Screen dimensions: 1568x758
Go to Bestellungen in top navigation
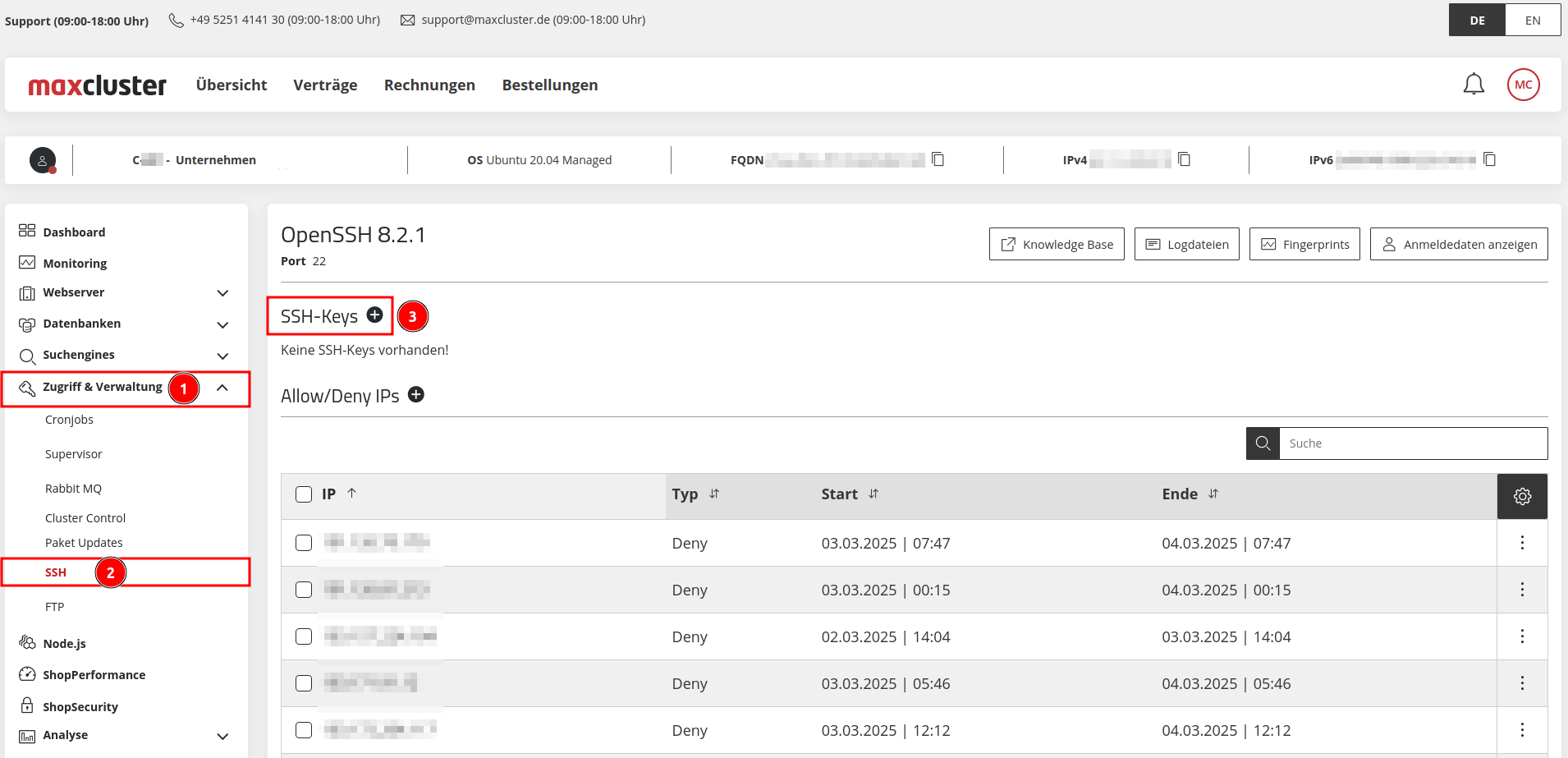pos(550,85)
